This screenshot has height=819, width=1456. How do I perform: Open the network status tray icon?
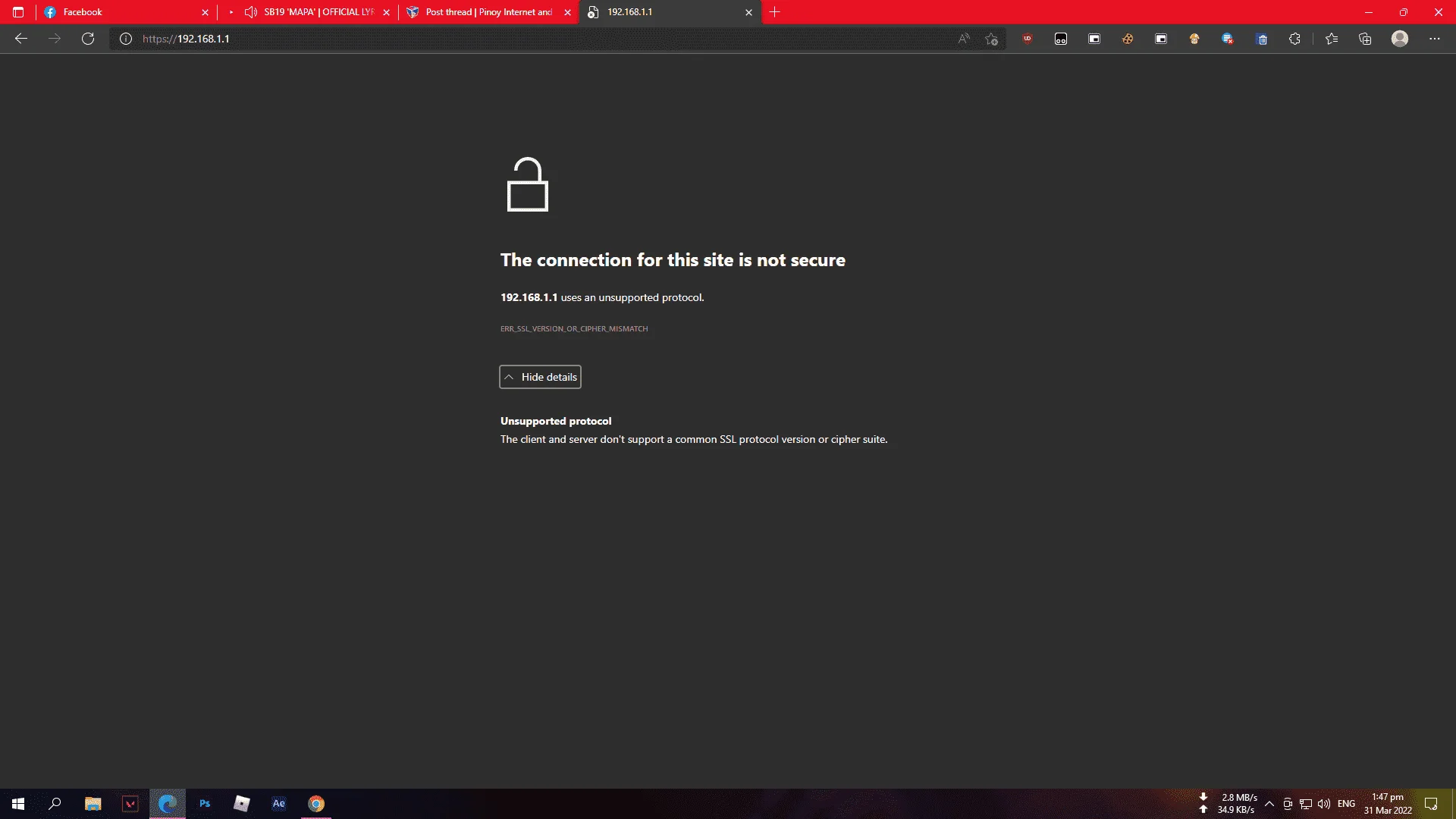[x=1306, y=804]
